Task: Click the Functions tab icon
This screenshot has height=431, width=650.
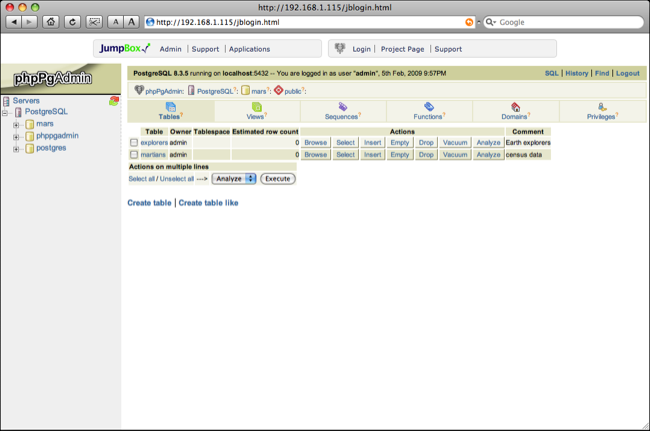Action: 429,107
